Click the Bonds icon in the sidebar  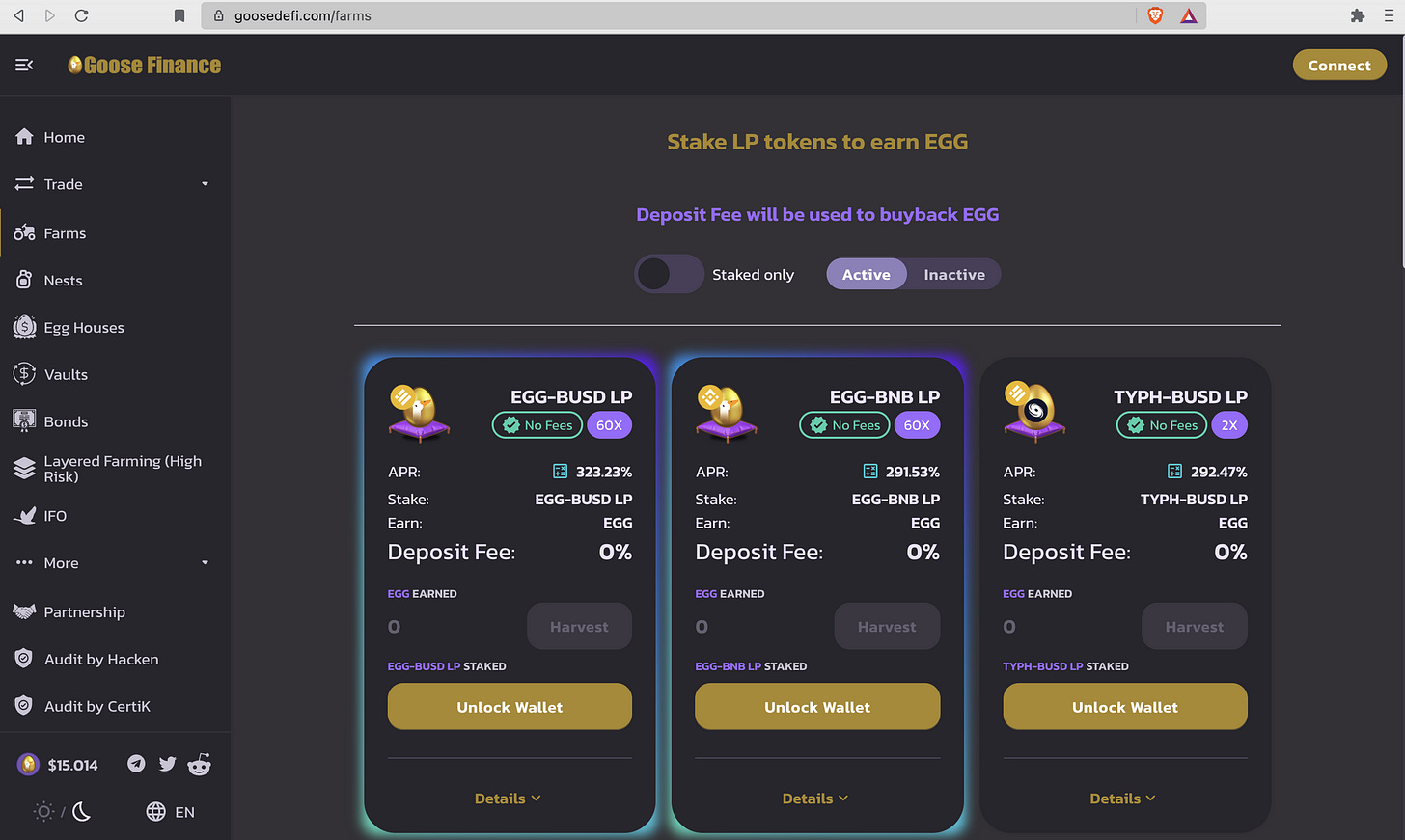pos(24,420)
